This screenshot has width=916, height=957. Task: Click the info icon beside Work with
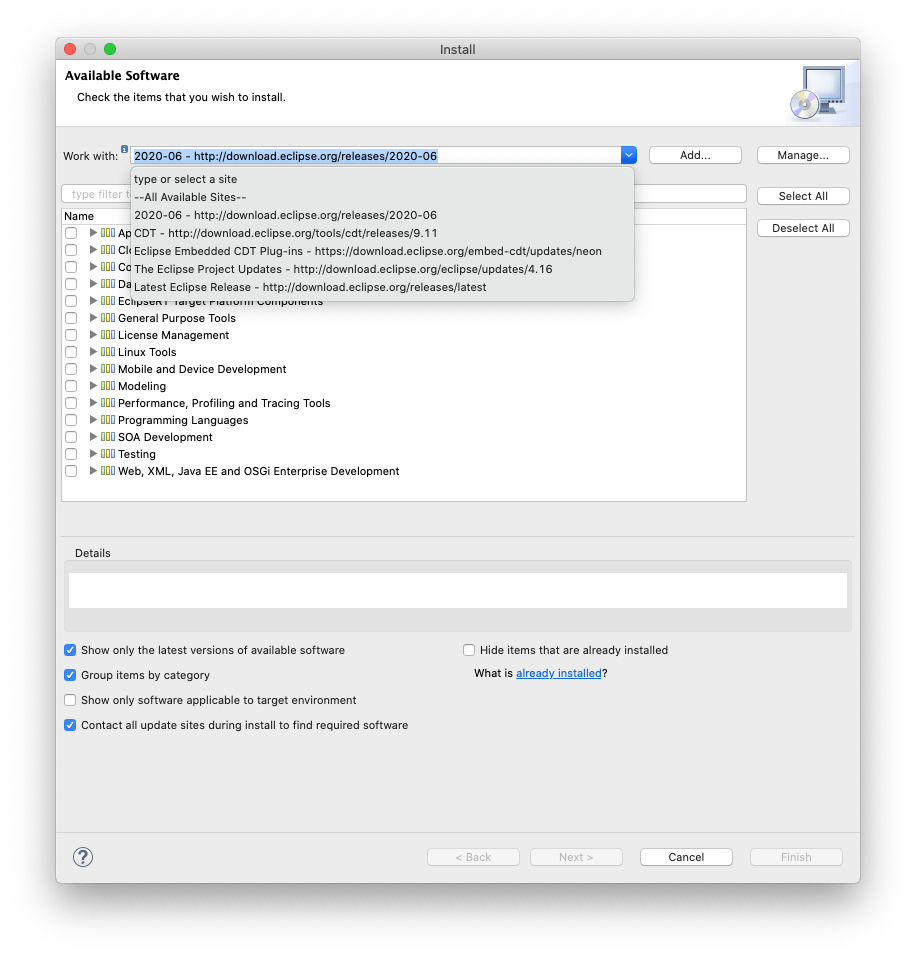(x=124, y=151)
